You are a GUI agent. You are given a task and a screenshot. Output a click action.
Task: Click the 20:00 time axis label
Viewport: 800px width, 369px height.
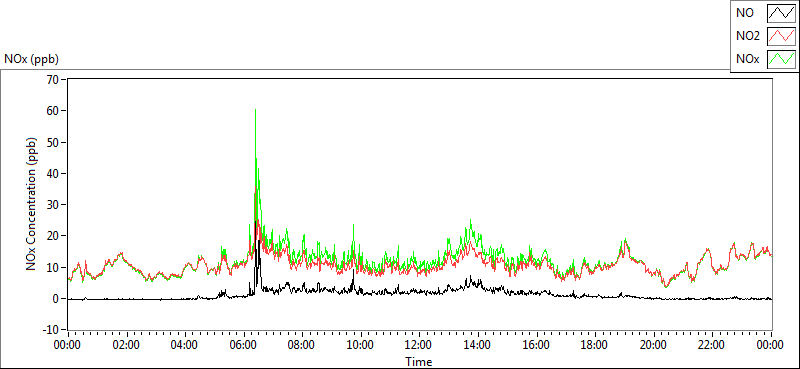654,345
